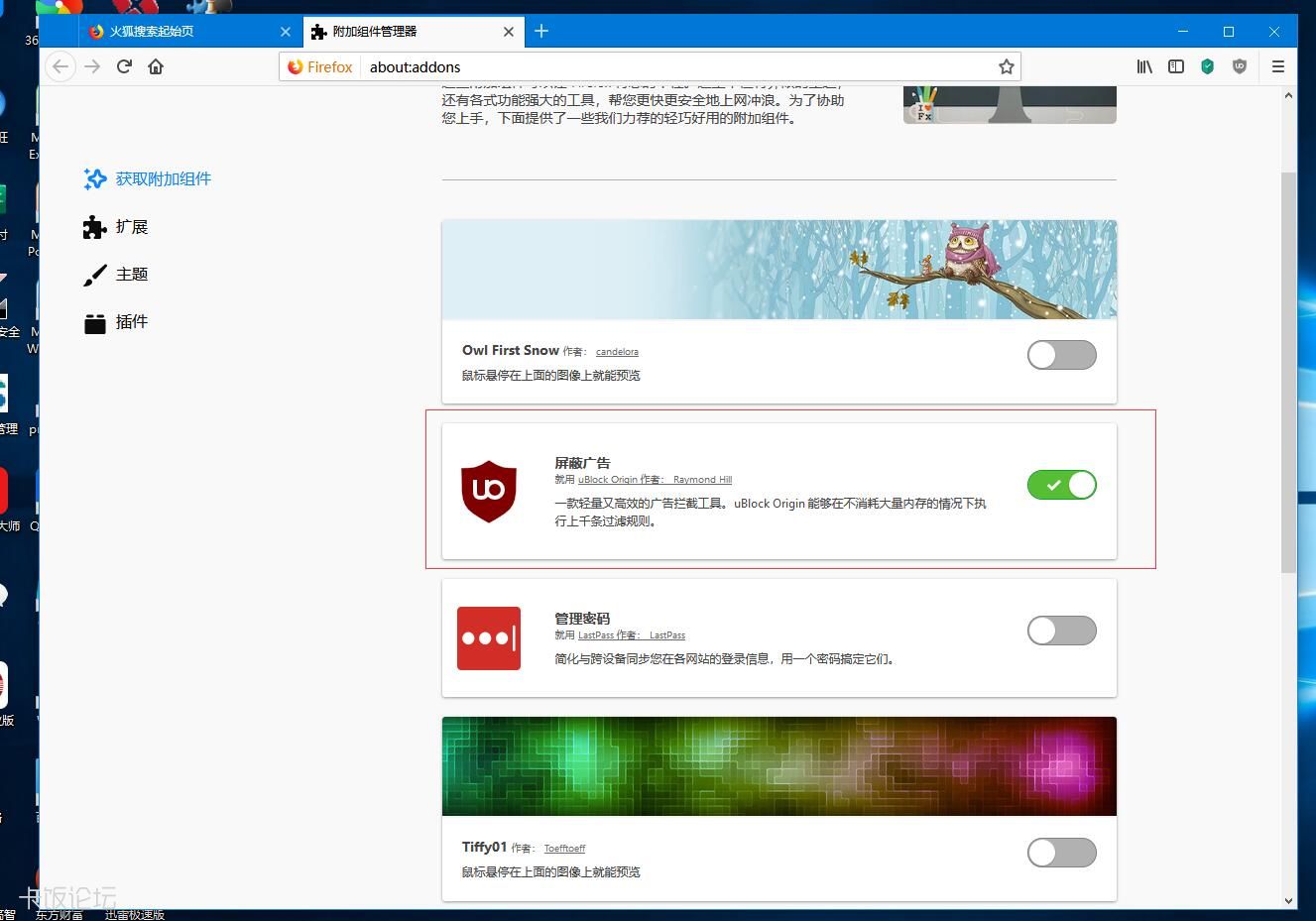
Task: Open the Library toolbar icon
Action: point(1144,66)
